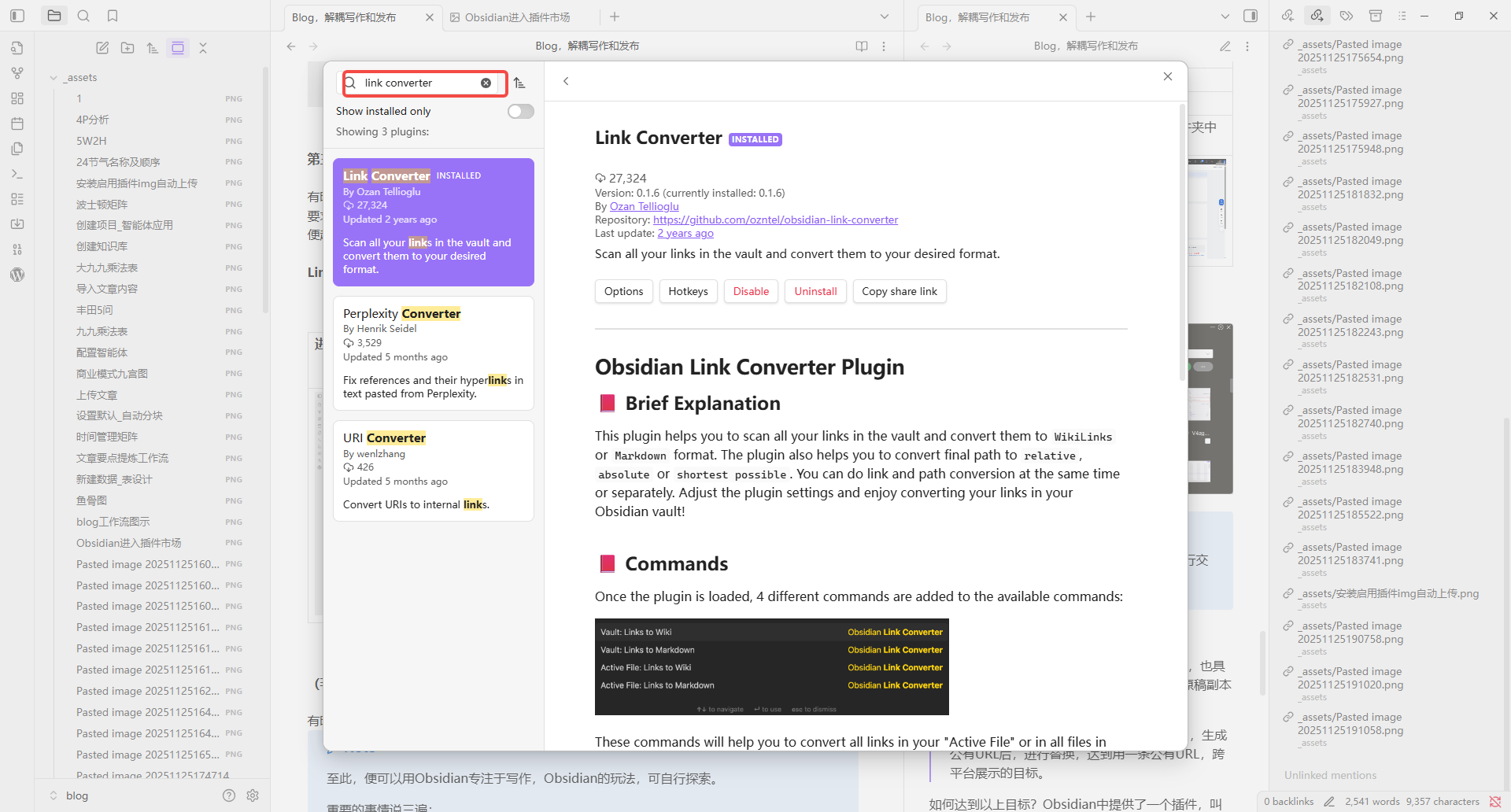Screen dimensions: 1511x812
Task: Open the GitHub repository link
Action: (775, 220)
